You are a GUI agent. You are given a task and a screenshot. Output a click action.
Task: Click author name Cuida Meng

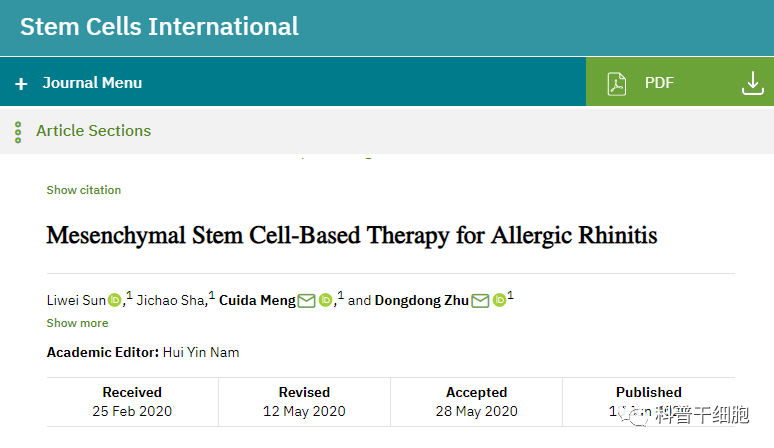(x=257, y=300)
